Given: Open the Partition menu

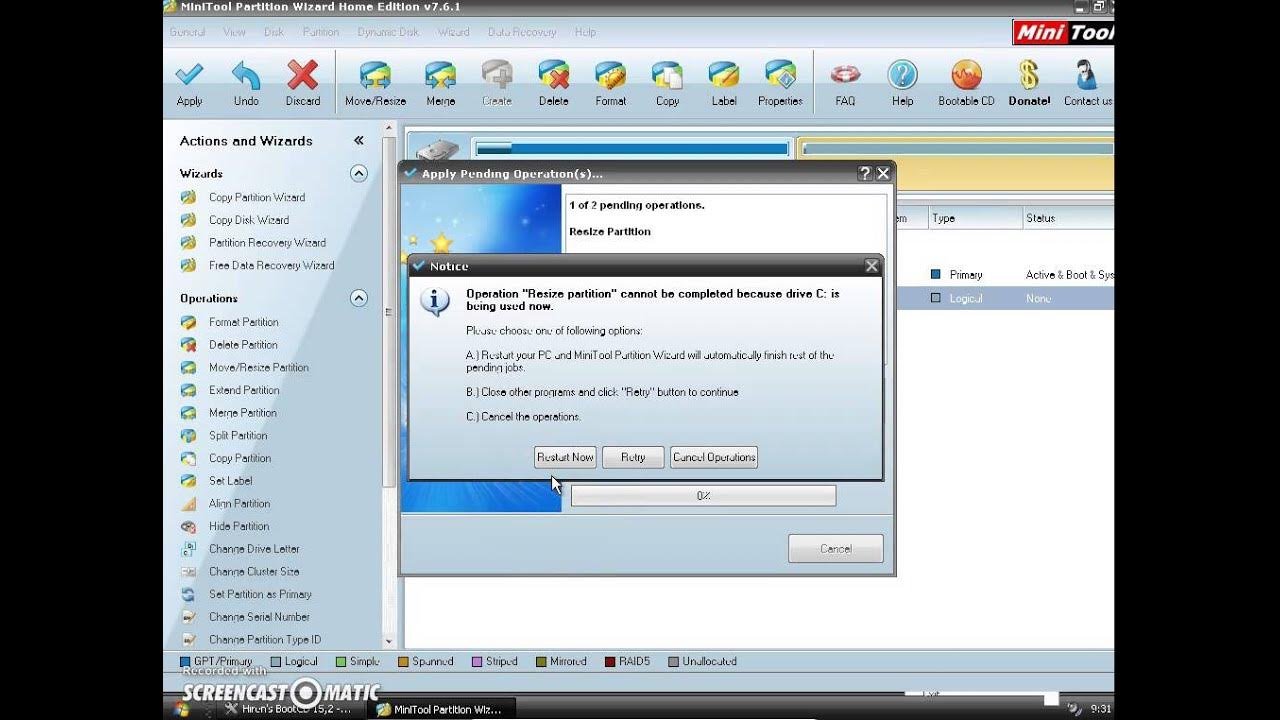Looking at the screenshot, I should tap(321, 32).
